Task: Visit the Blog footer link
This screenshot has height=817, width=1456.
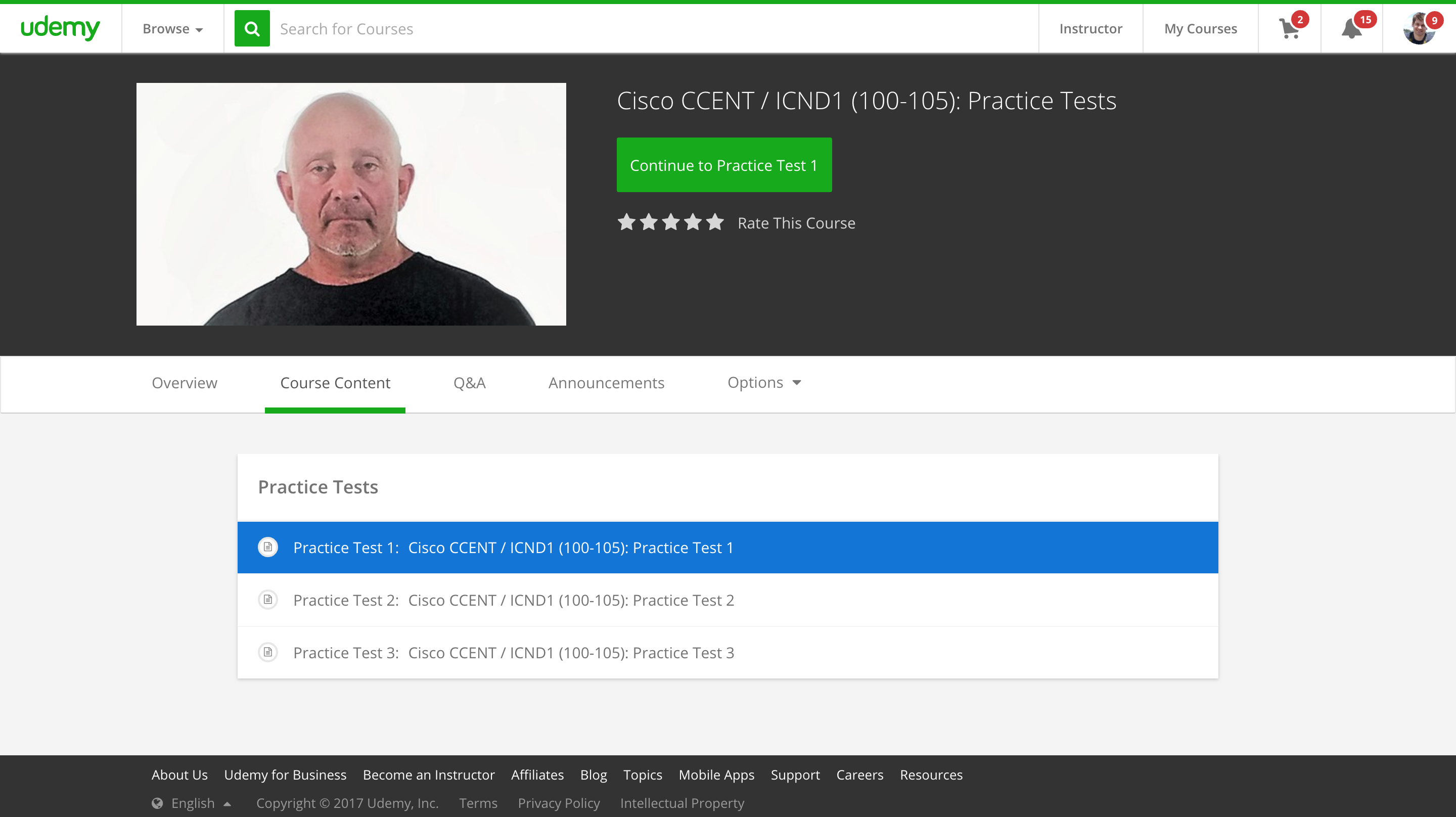Action: tap(594, 775)
